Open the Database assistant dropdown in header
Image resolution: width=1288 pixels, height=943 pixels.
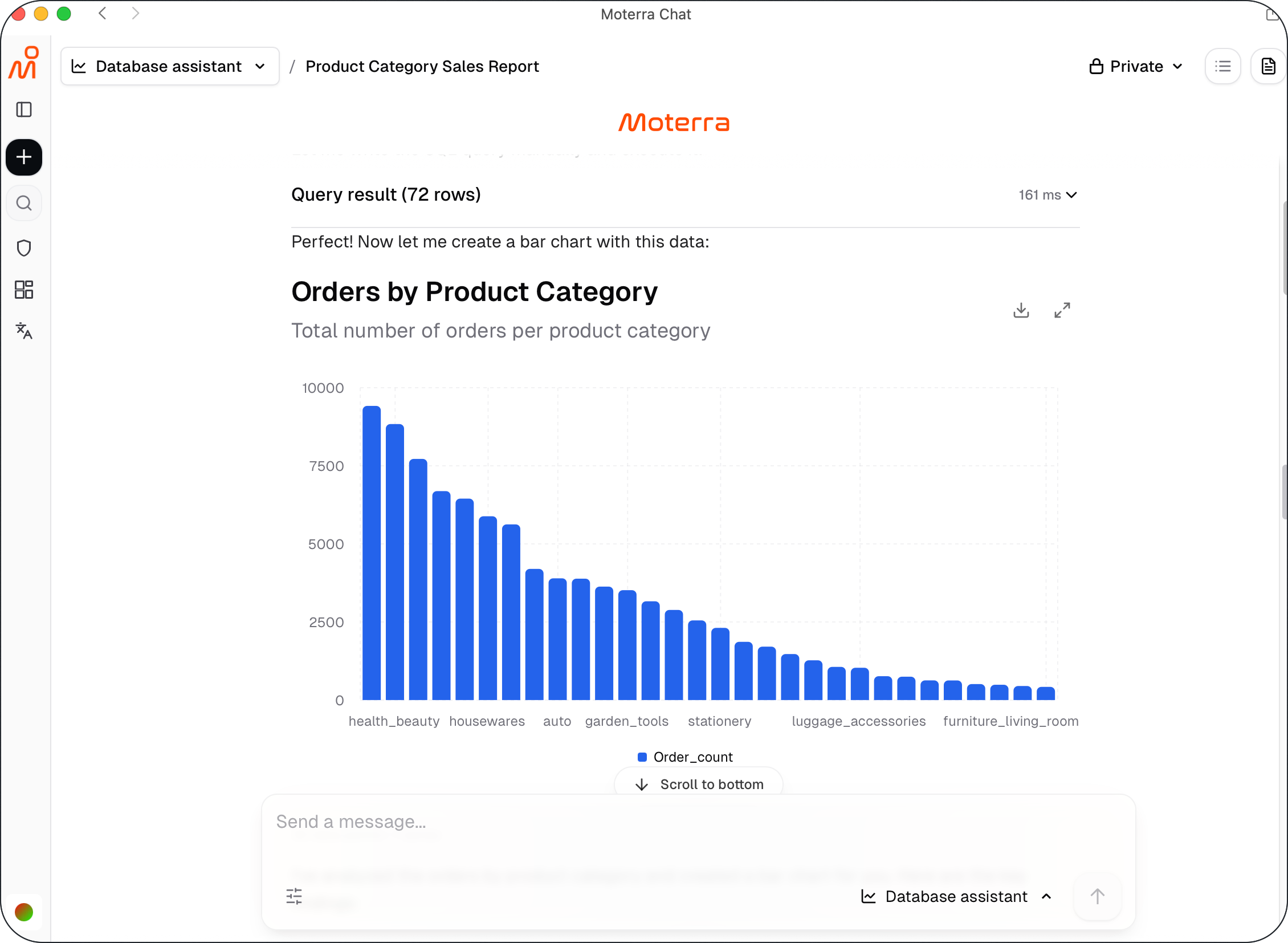(170, 66)
